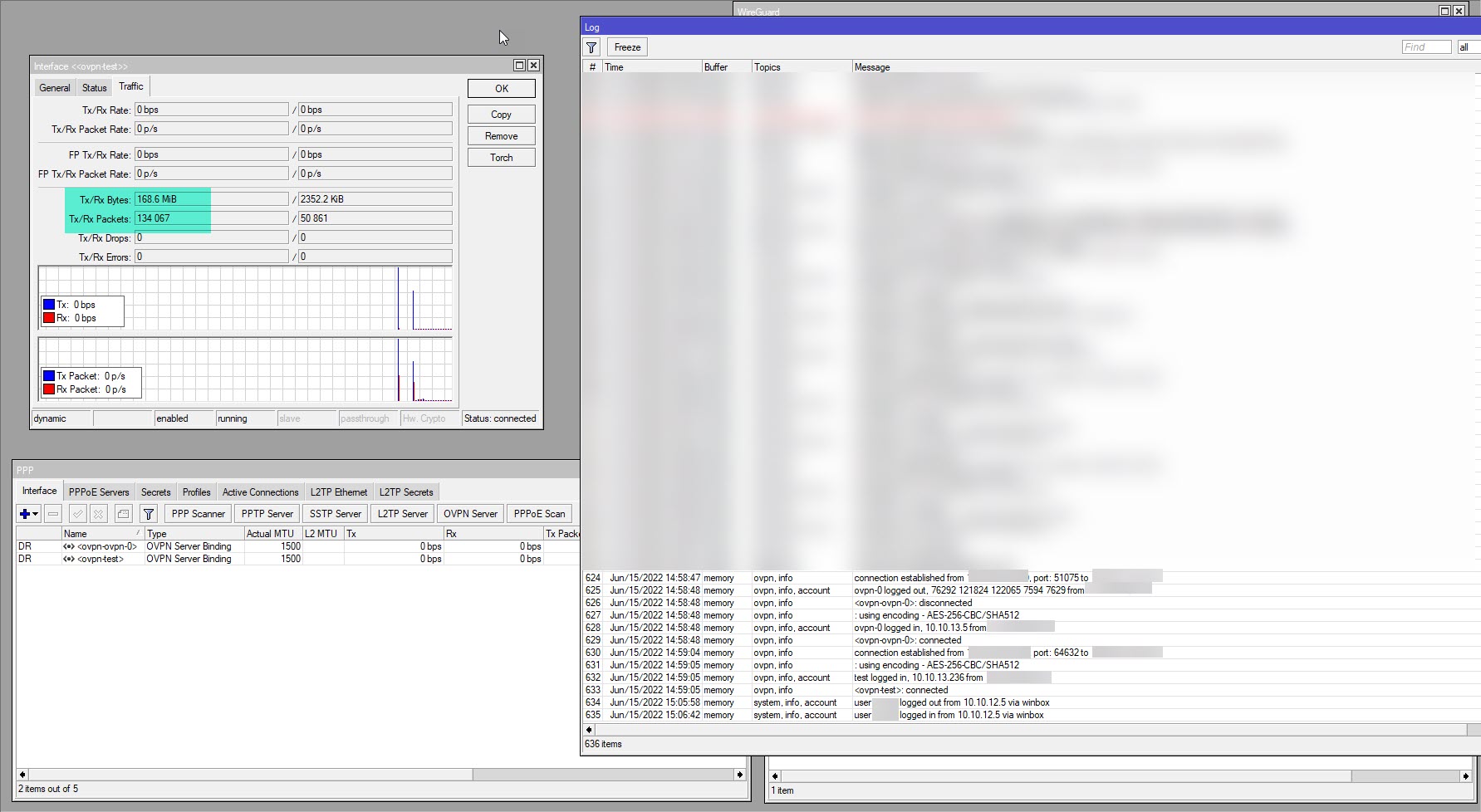The height and width of the screenshot is (812, 1481).
Task: Click the Time column header in Log
Action: 651,67
